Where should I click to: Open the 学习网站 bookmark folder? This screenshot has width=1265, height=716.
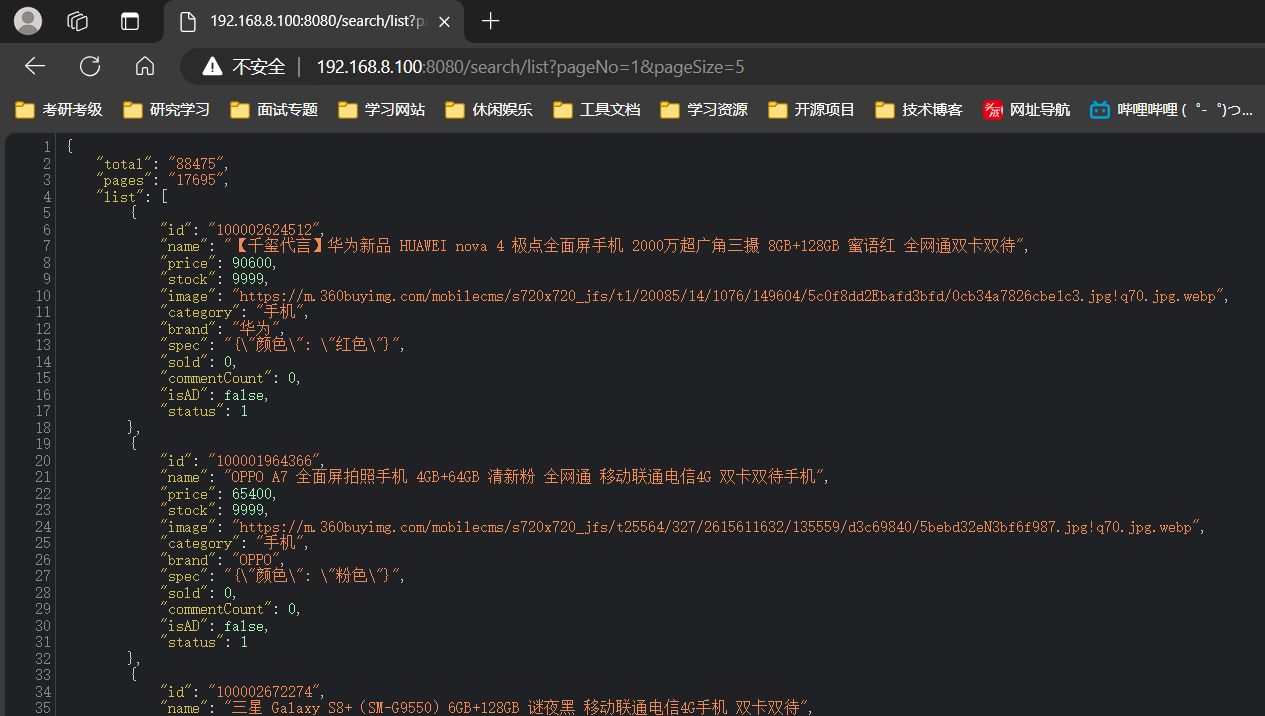[382, 110]
